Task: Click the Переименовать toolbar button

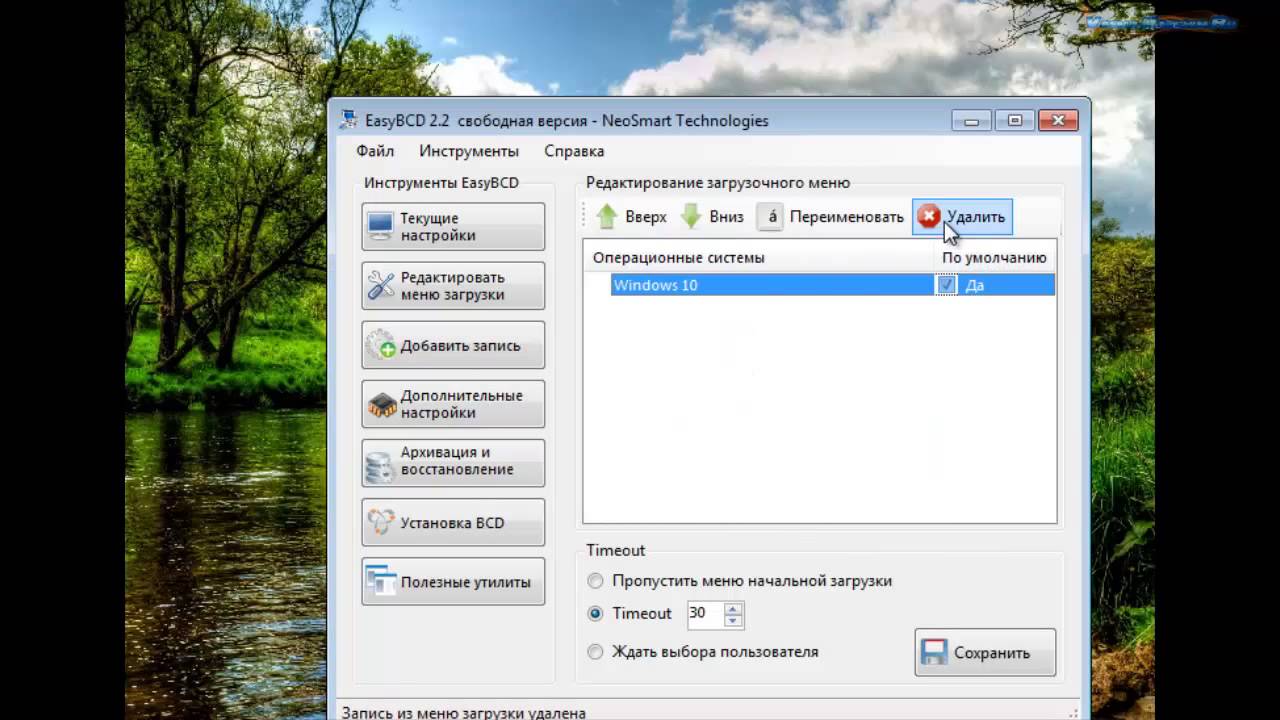Action: pyautogui.click(x=831, y=217)
